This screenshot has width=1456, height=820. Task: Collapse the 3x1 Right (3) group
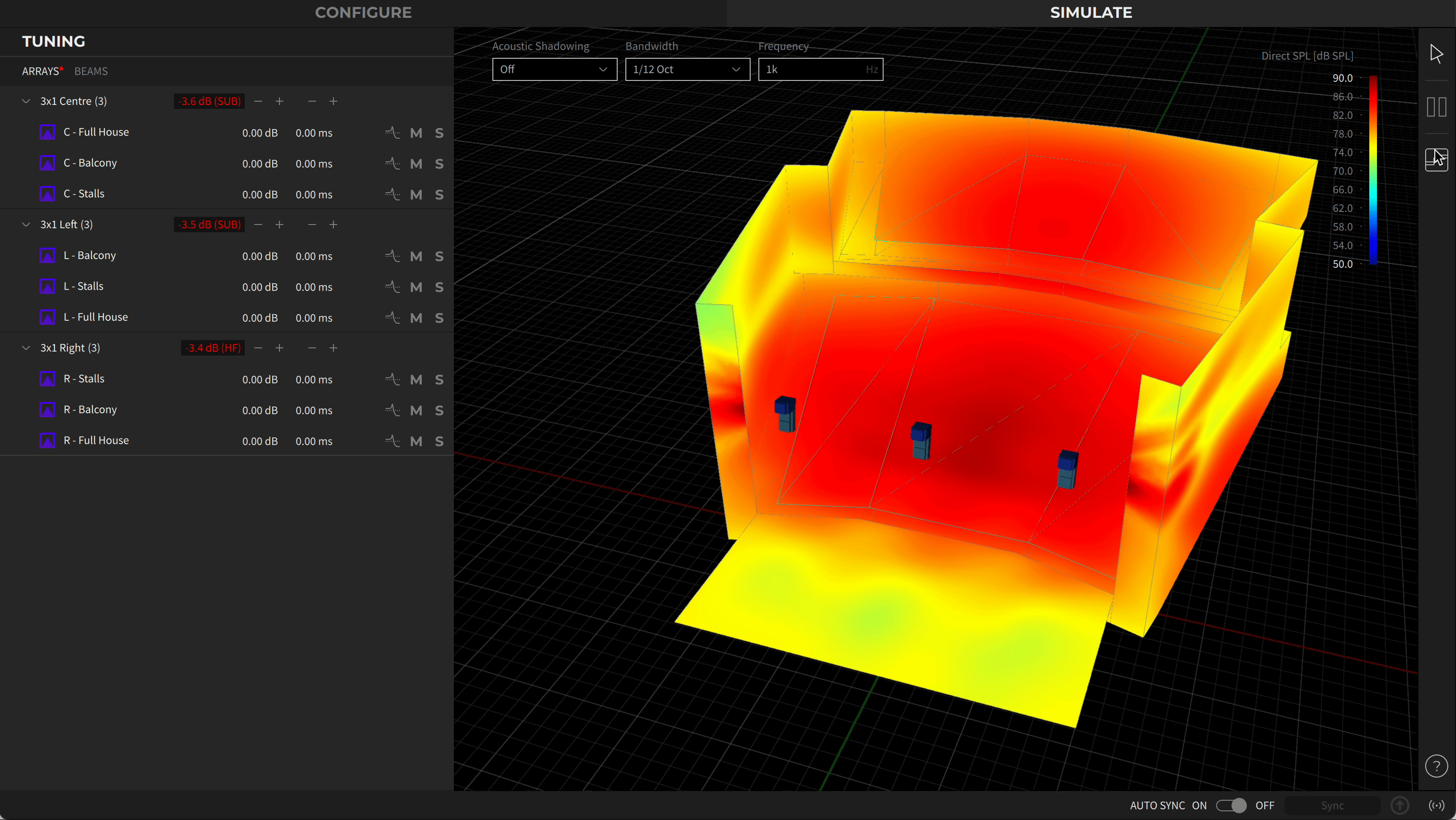tap(26, 347)
